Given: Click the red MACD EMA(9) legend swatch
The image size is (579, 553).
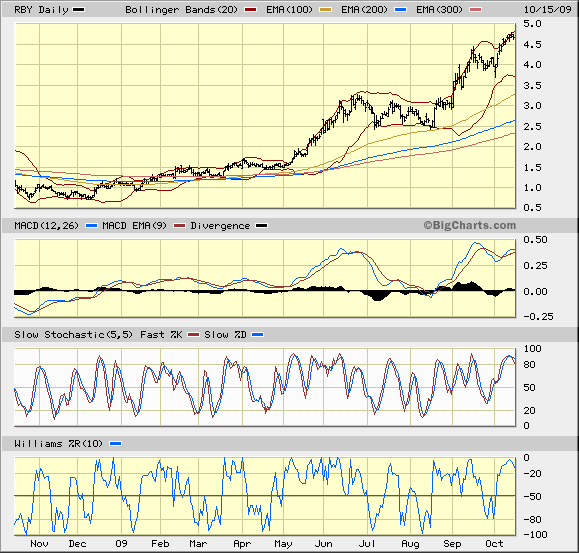Looking at the screenshot, I should tap(179, 226).
